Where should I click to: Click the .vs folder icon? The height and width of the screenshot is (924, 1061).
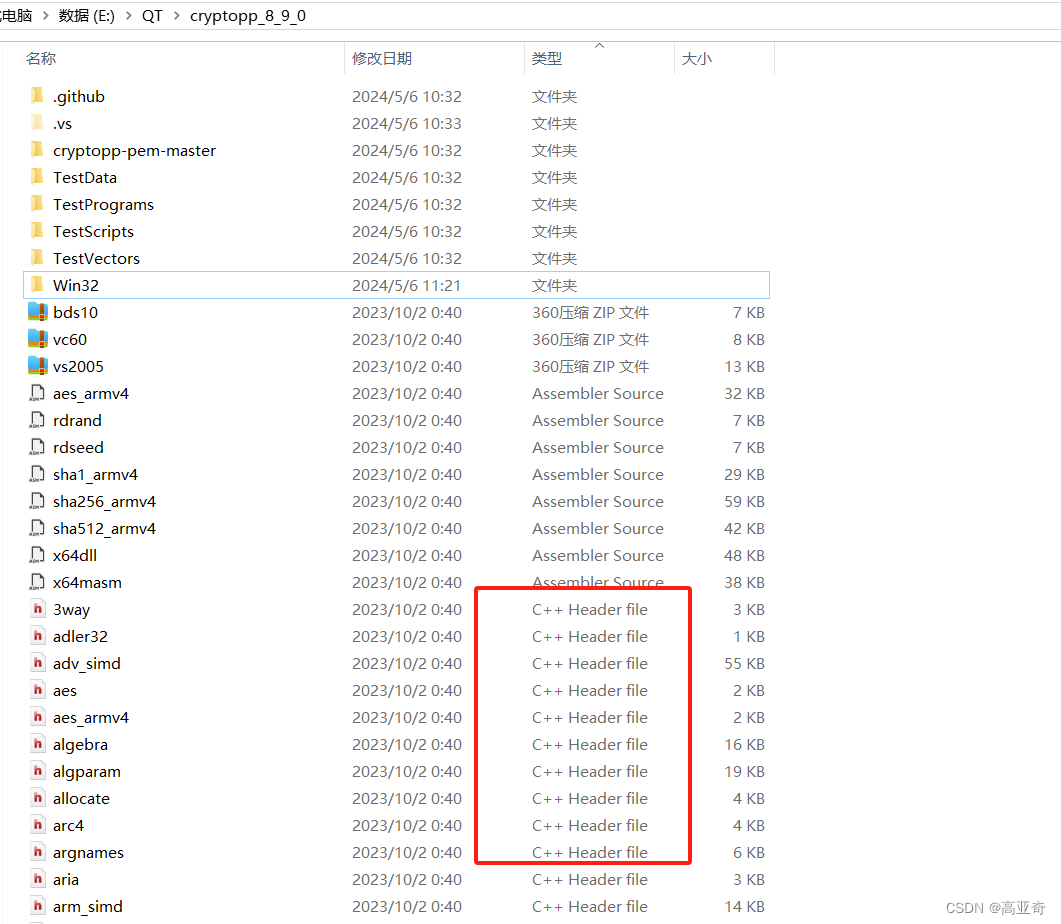[38, 122]
